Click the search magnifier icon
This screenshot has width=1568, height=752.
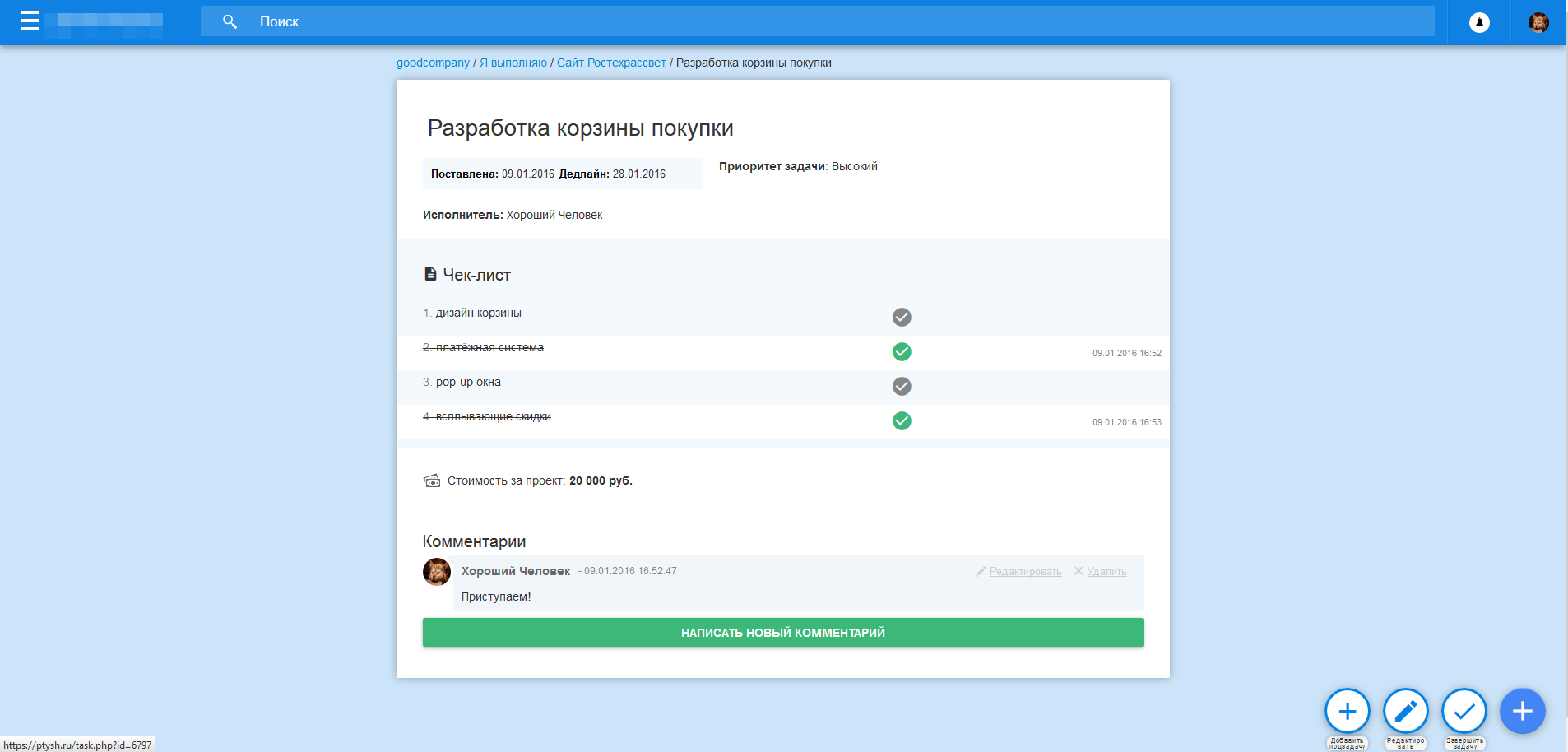click(x=230, y=21)
